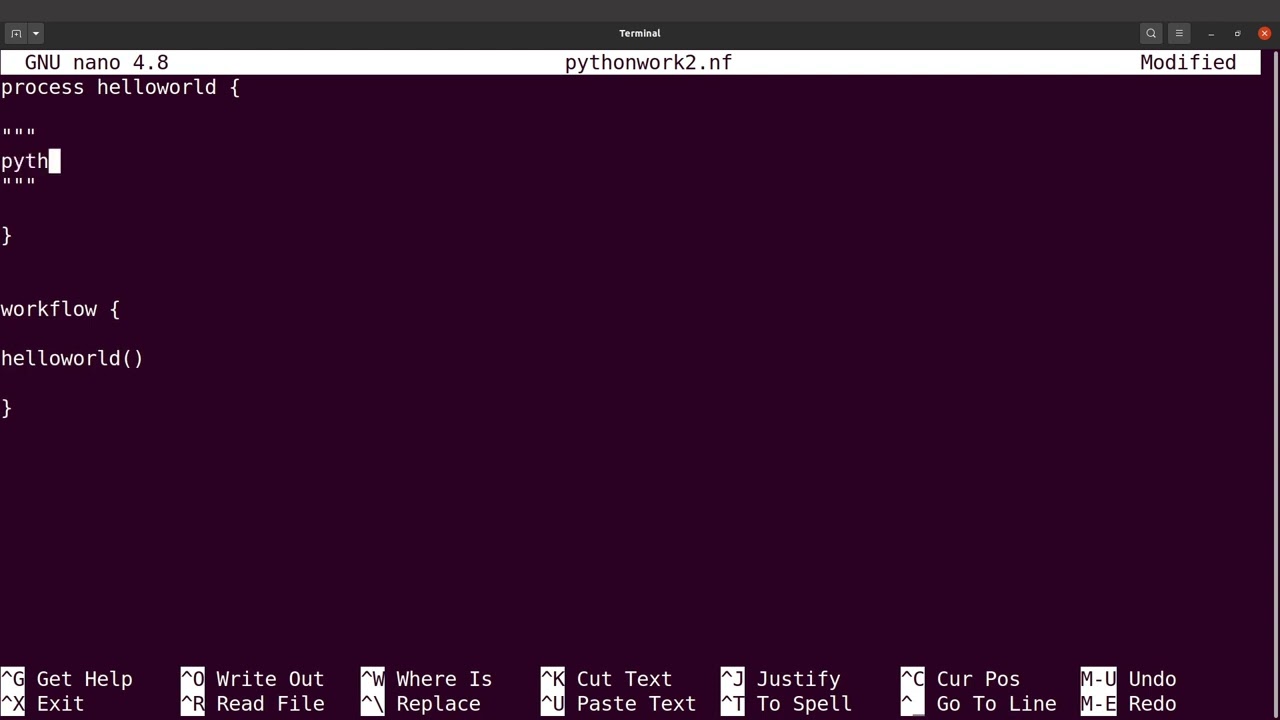1280x720 pixels.
Task: Click the ^G Get Help shortcut
Action: (66, 679)
